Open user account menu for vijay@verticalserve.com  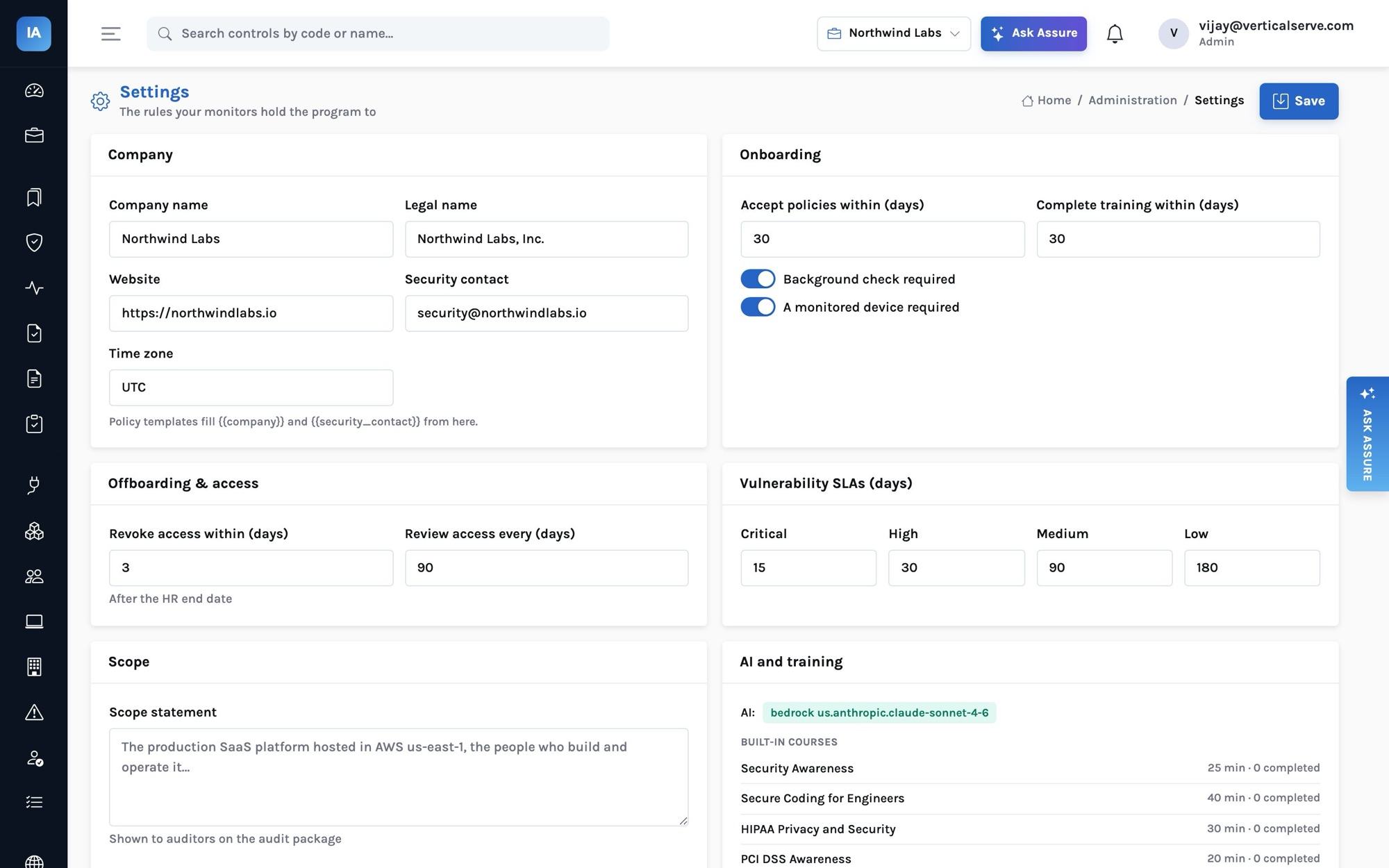coord(1256,33)
